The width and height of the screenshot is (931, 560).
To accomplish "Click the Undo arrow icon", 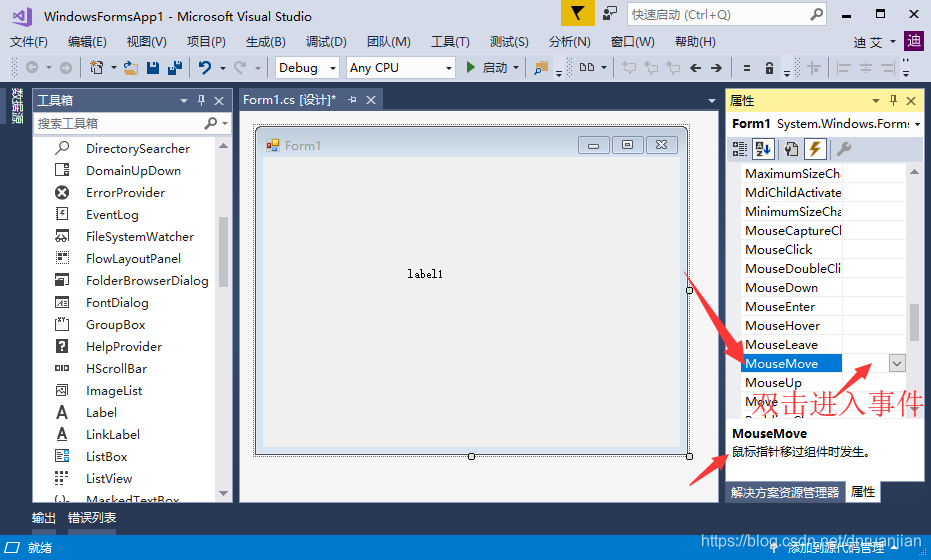I will 205,68.
